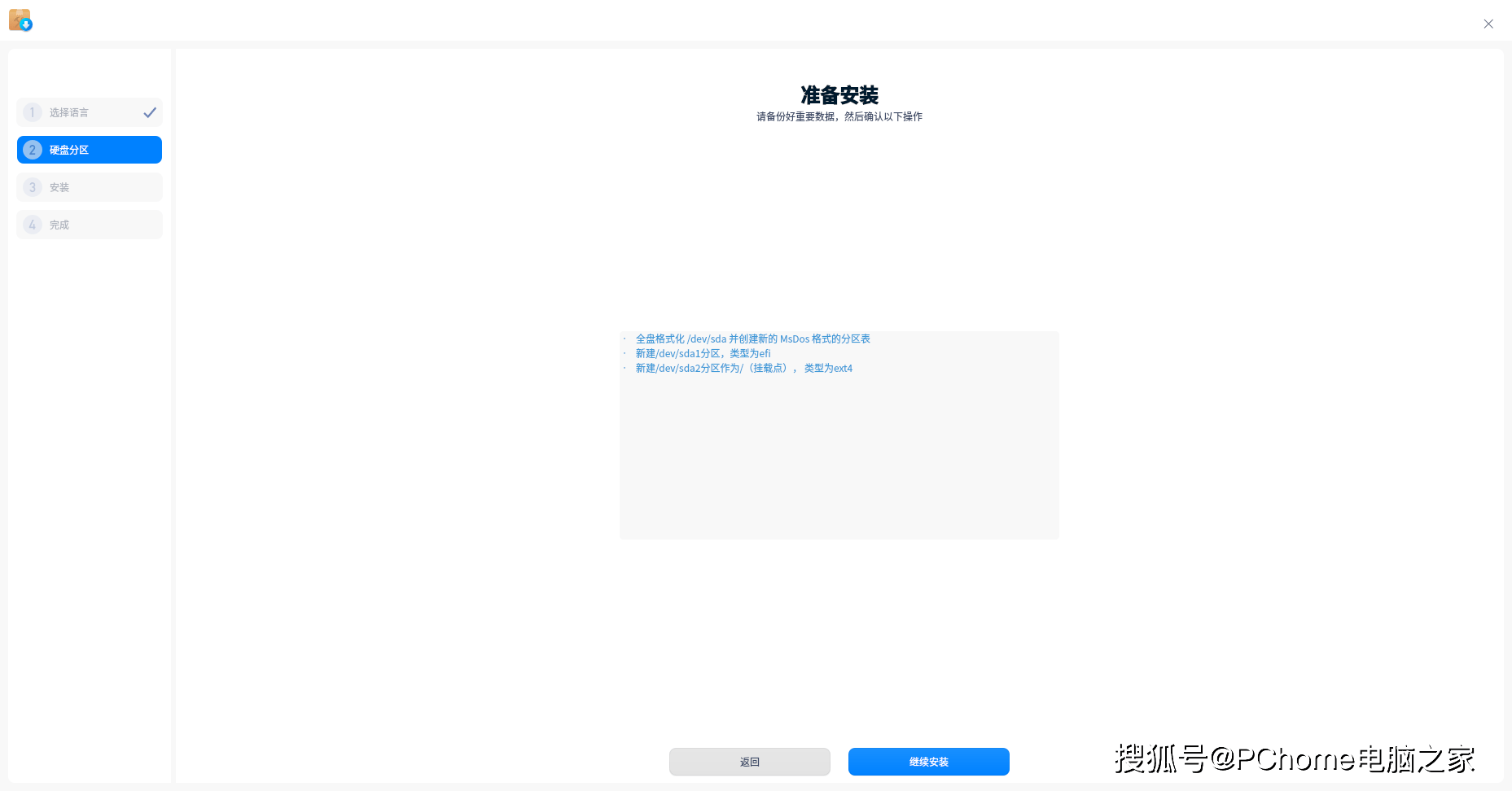Select step 2 硬盘分区 in sidebar
Viewport: 1512px width, 791px height.
tap(90, 150)
